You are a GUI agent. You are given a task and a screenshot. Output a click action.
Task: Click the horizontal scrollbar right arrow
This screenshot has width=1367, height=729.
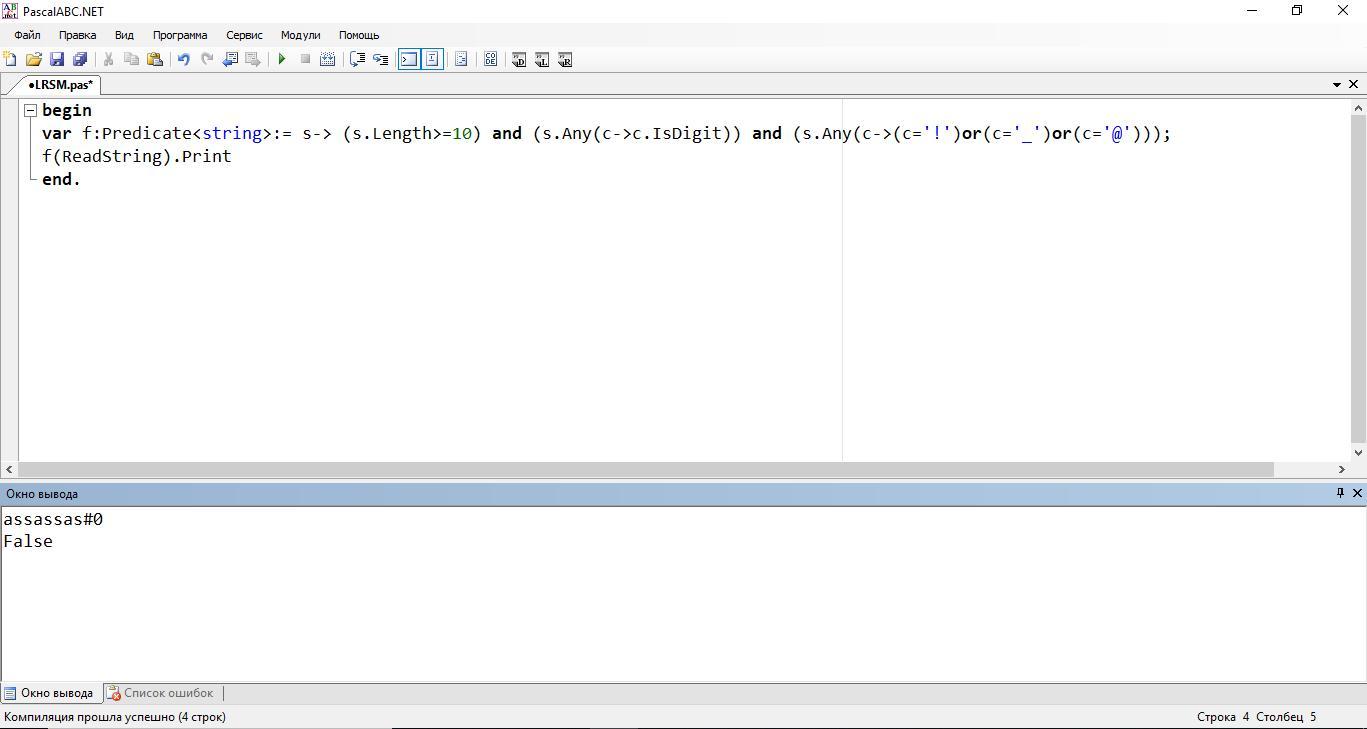click(x=1342, y=469)
